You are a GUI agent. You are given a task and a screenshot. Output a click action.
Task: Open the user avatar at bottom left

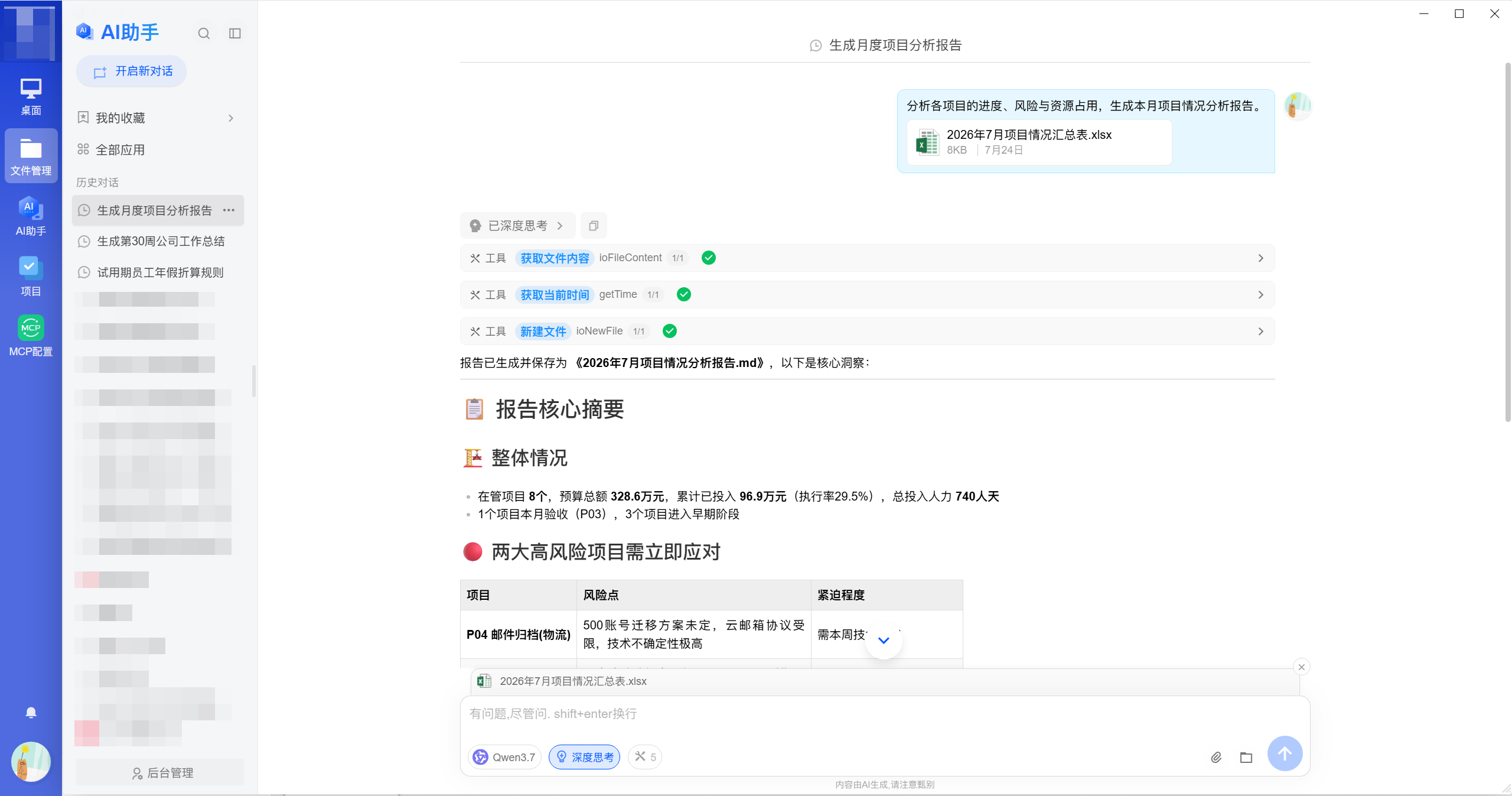point(31,762)
